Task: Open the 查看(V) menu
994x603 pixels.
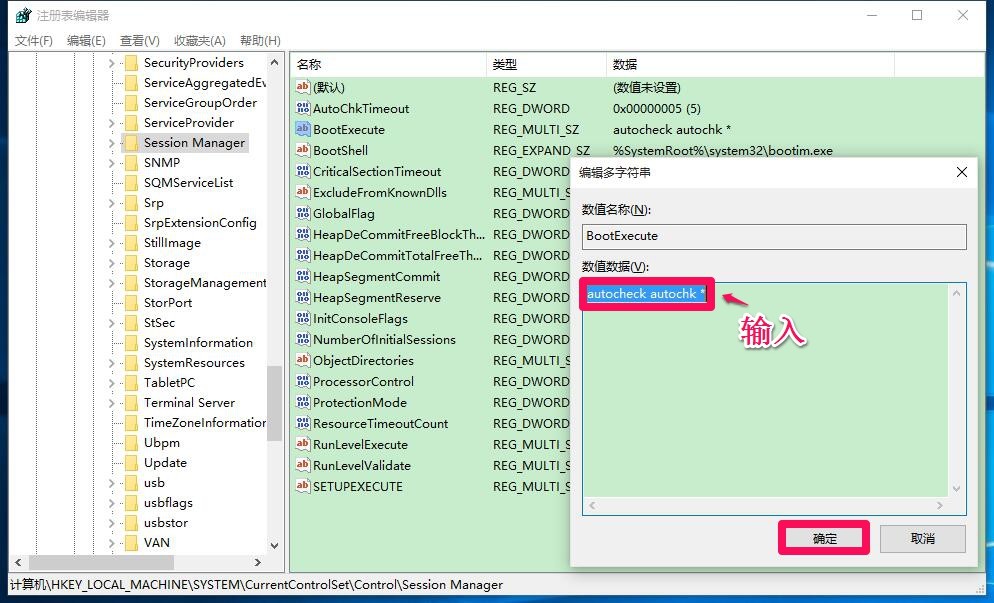Action: tap(138, 41)
